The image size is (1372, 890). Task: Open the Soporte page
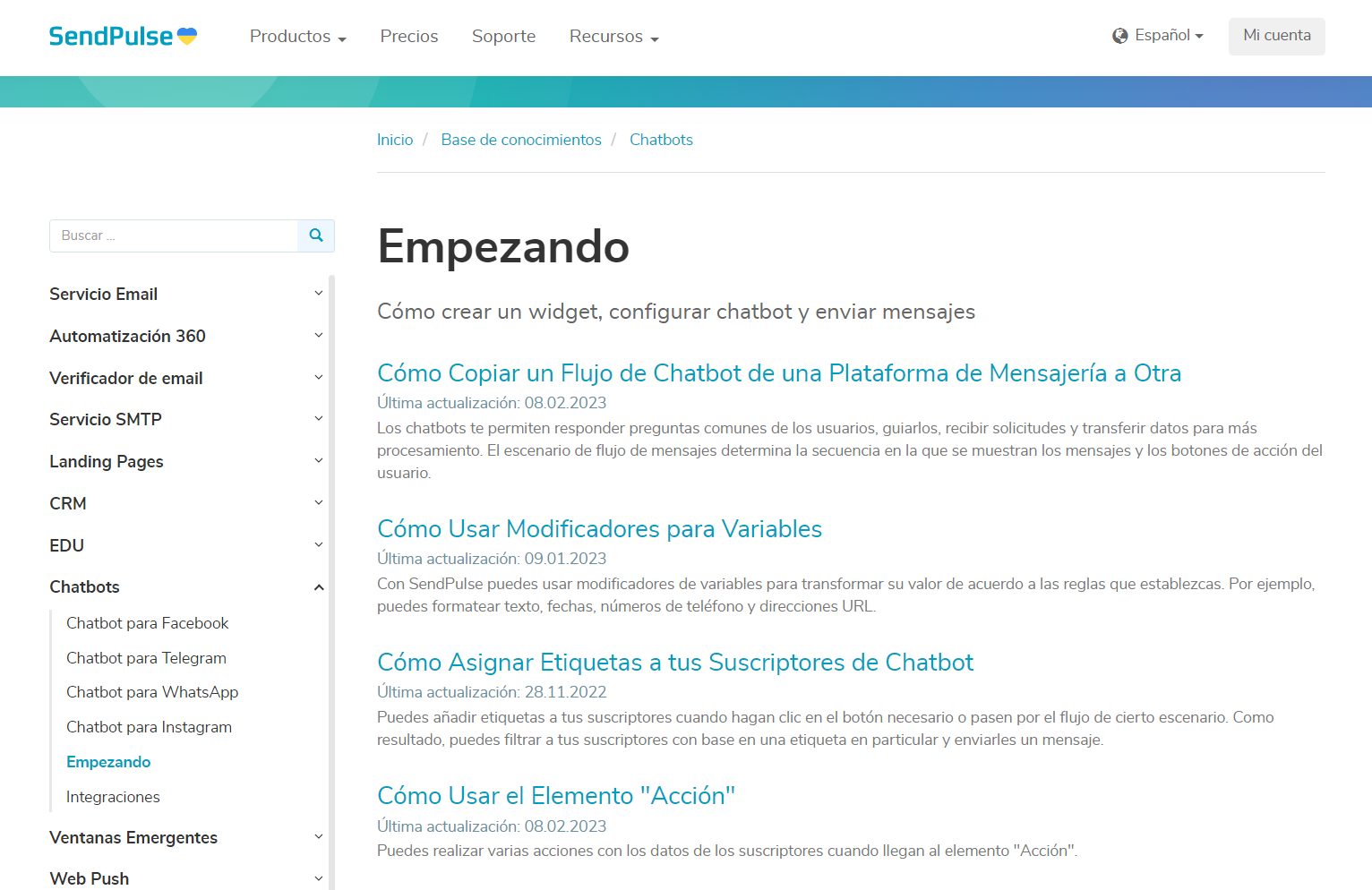pyautogui.click(x=503, y=37)
